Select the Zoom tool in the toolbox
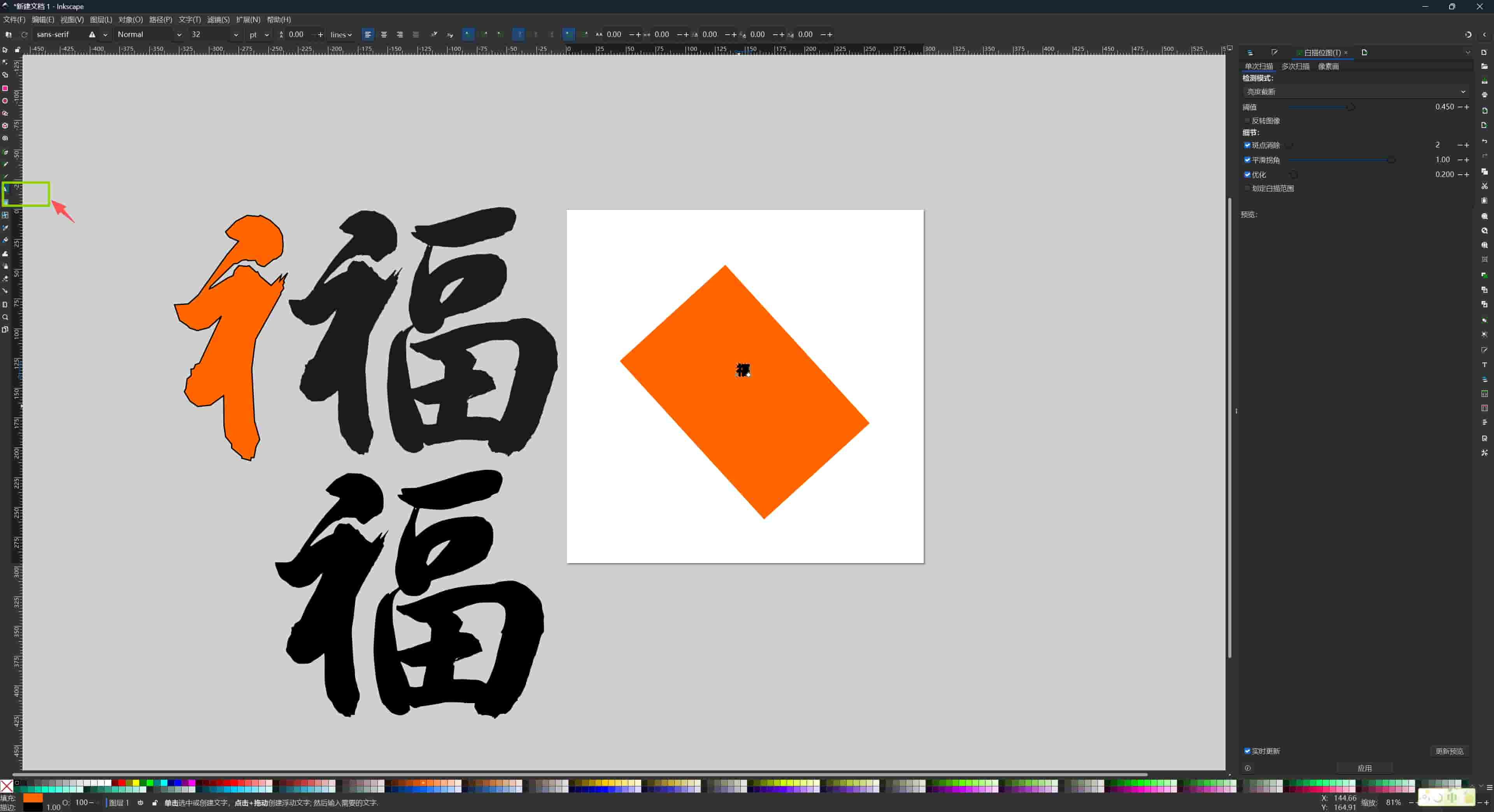 coord(5,317)
